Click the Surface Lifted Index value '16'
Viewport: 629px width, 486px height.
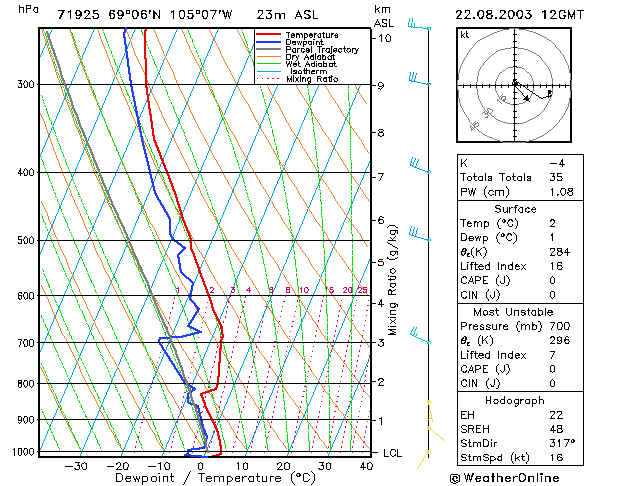(x=556, y=266)
